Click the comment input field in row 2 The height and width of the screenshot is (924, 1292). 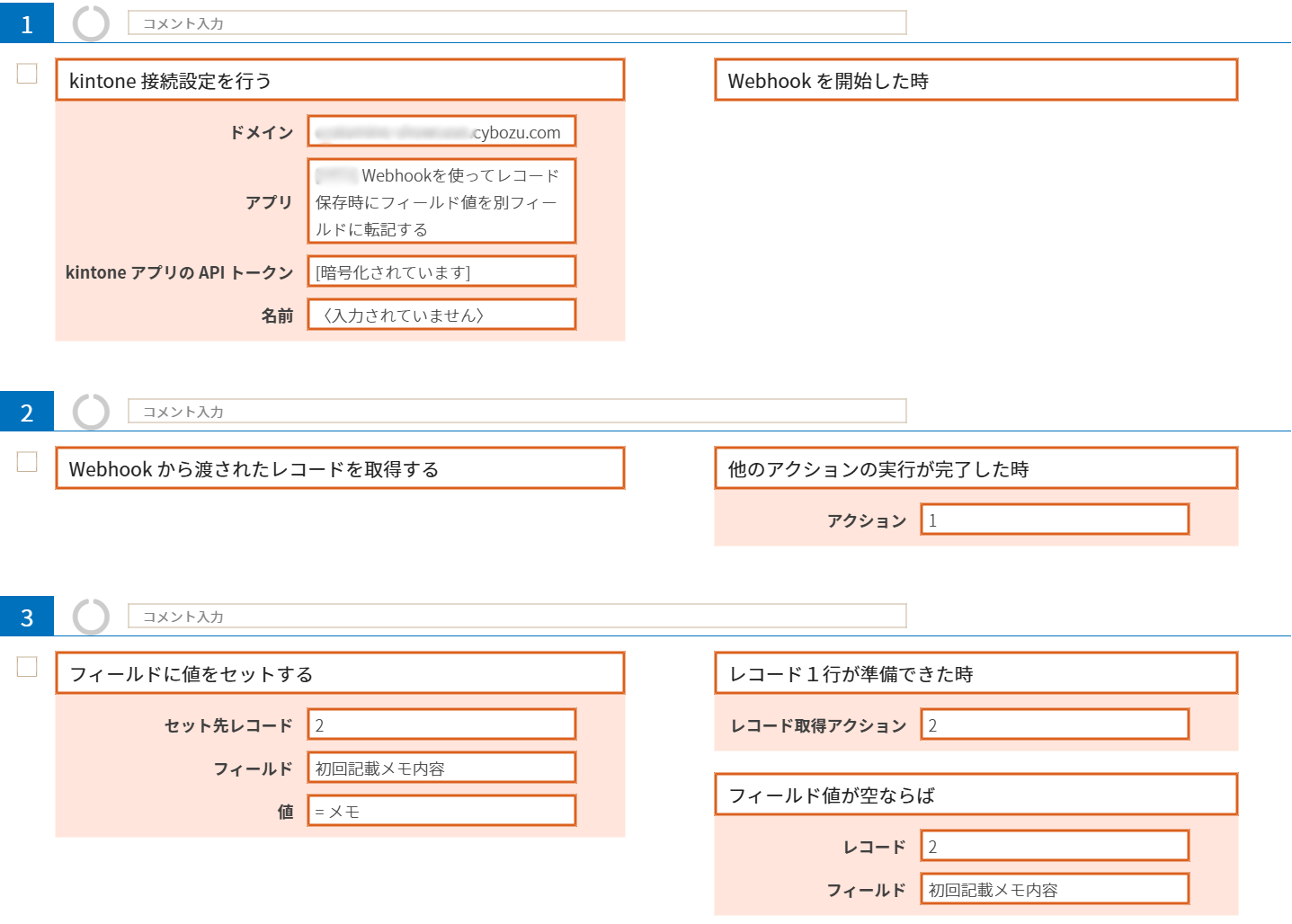517,412
